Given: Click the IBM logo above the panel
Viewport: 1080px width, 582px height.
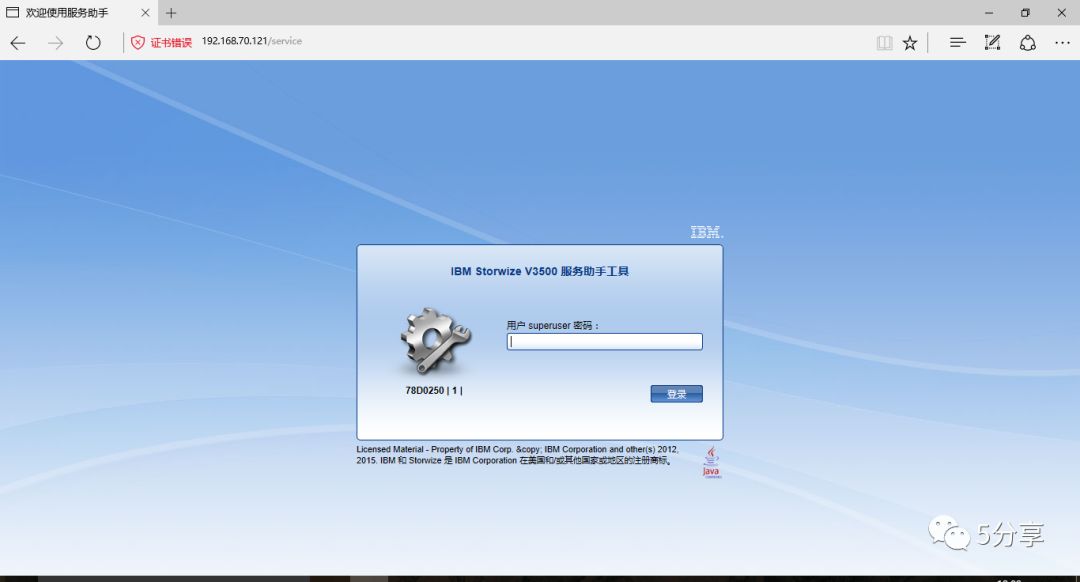Looking at the screenshot, I should pos(707,232).
